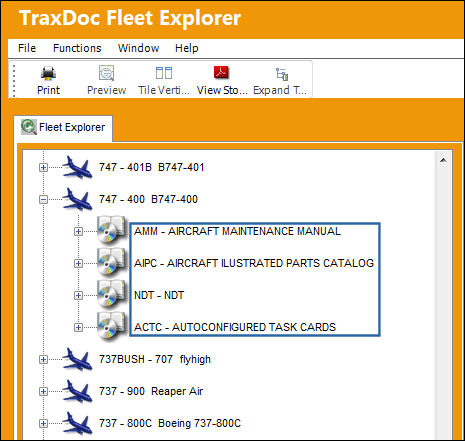Select the NDT - NDT entry
The height and width of the screenshot is (441, 465).
click(159, 295)
